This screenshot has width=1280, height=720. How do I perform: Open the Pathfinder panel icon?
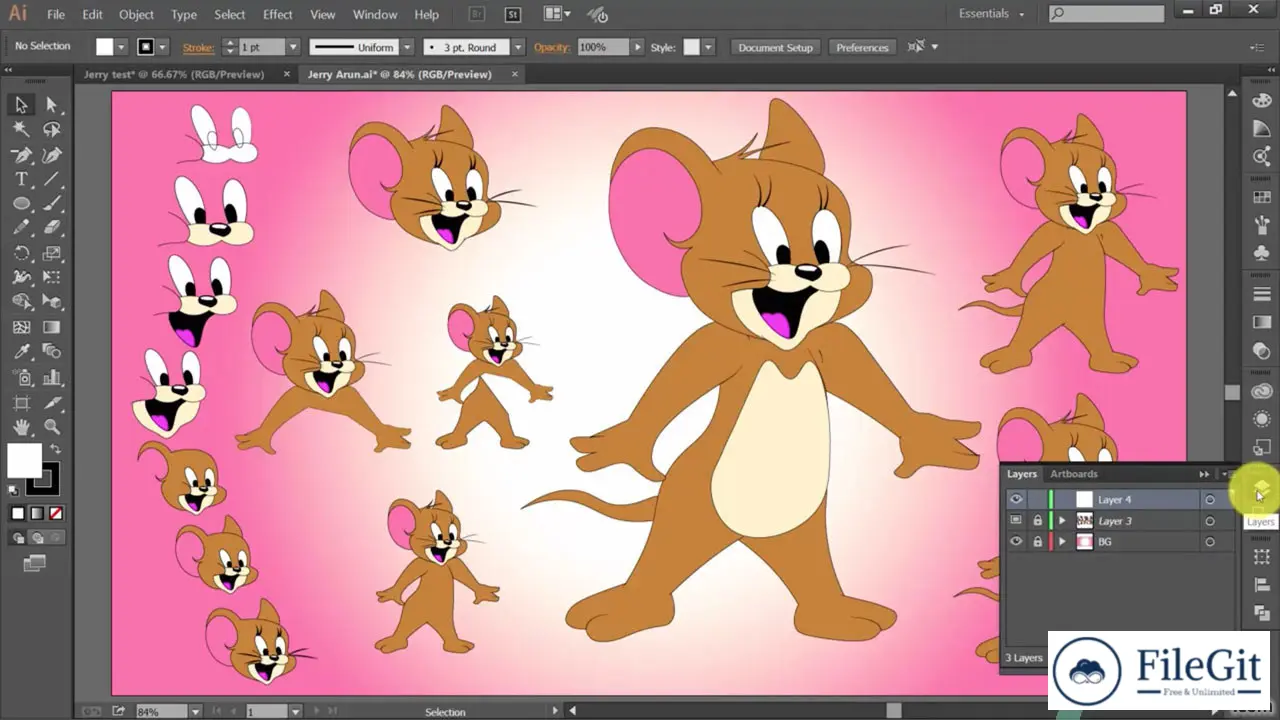pyautogui.click(x=1262, y=613)
